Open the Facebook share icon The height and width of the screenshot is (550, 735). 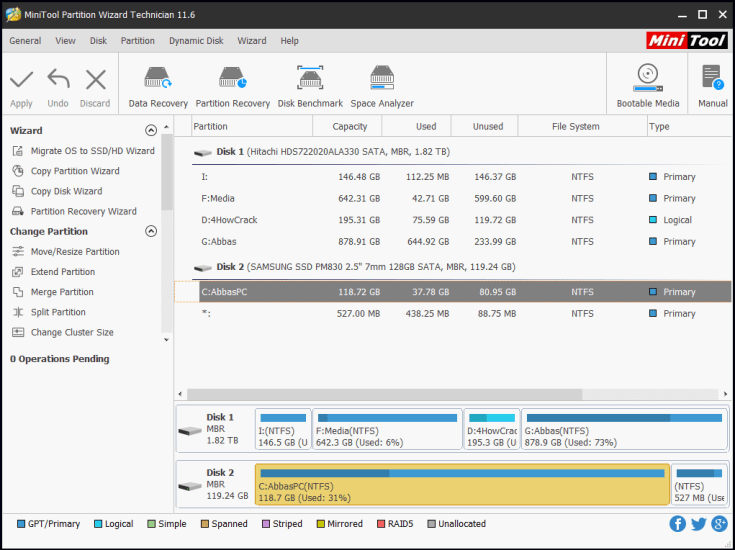(677, 524)
